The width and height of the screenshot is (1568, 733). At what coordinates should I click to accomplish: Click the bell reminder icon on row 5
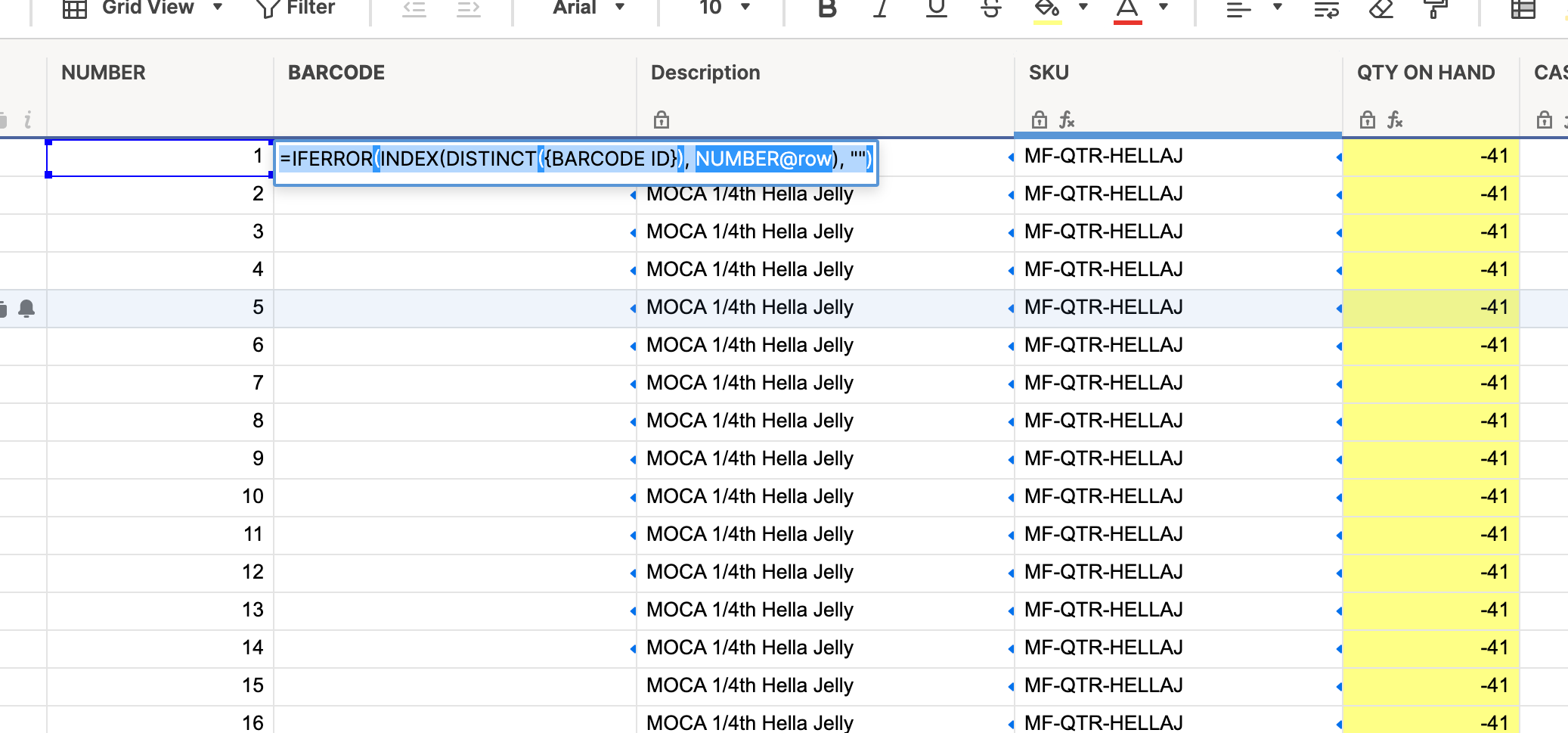point(26,309)
